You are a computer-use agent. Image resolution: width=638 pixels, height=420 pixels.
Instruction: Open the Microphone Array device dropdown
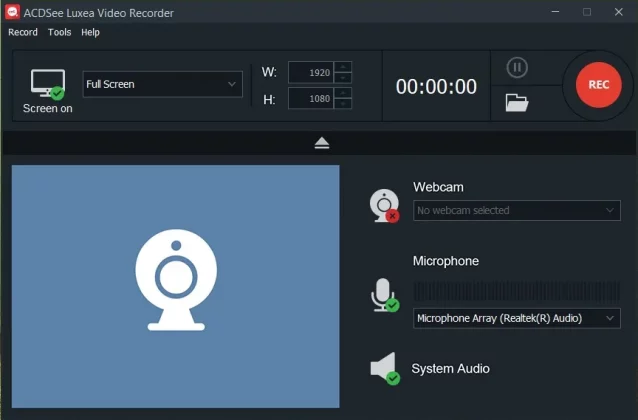tap(517, 318)
